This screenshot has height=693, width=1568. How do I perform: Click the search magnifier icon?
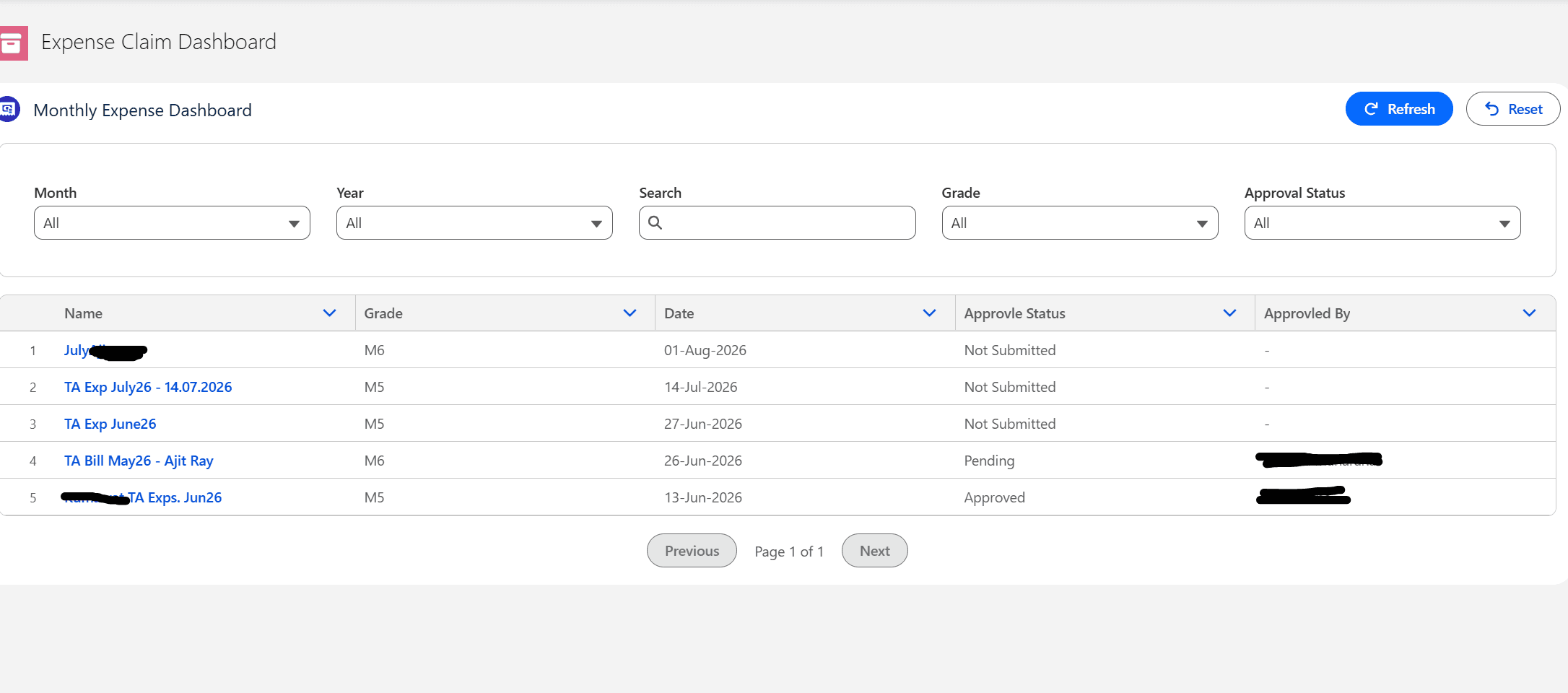tap(655, 222)
